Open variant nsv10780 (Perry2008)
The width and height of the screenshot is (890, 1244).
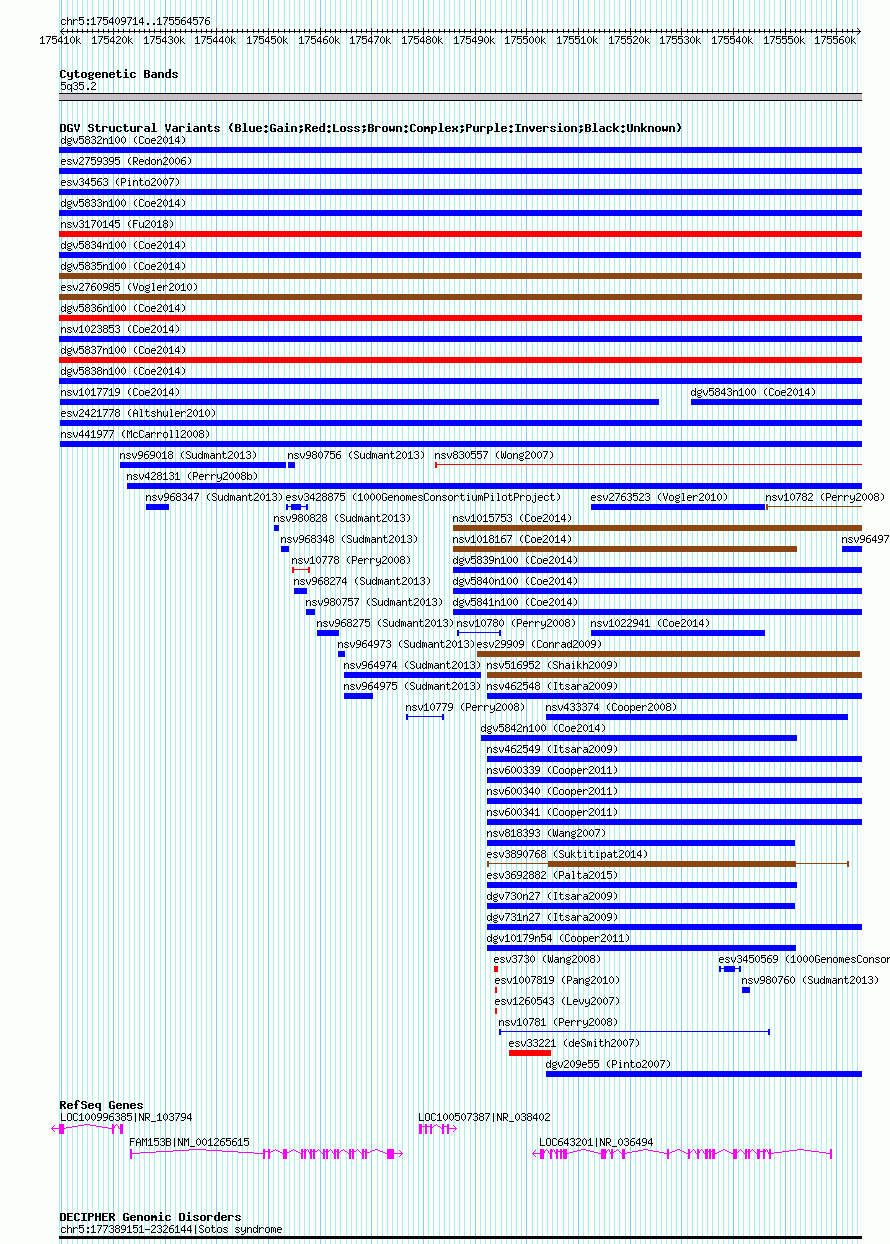(479, 633)
